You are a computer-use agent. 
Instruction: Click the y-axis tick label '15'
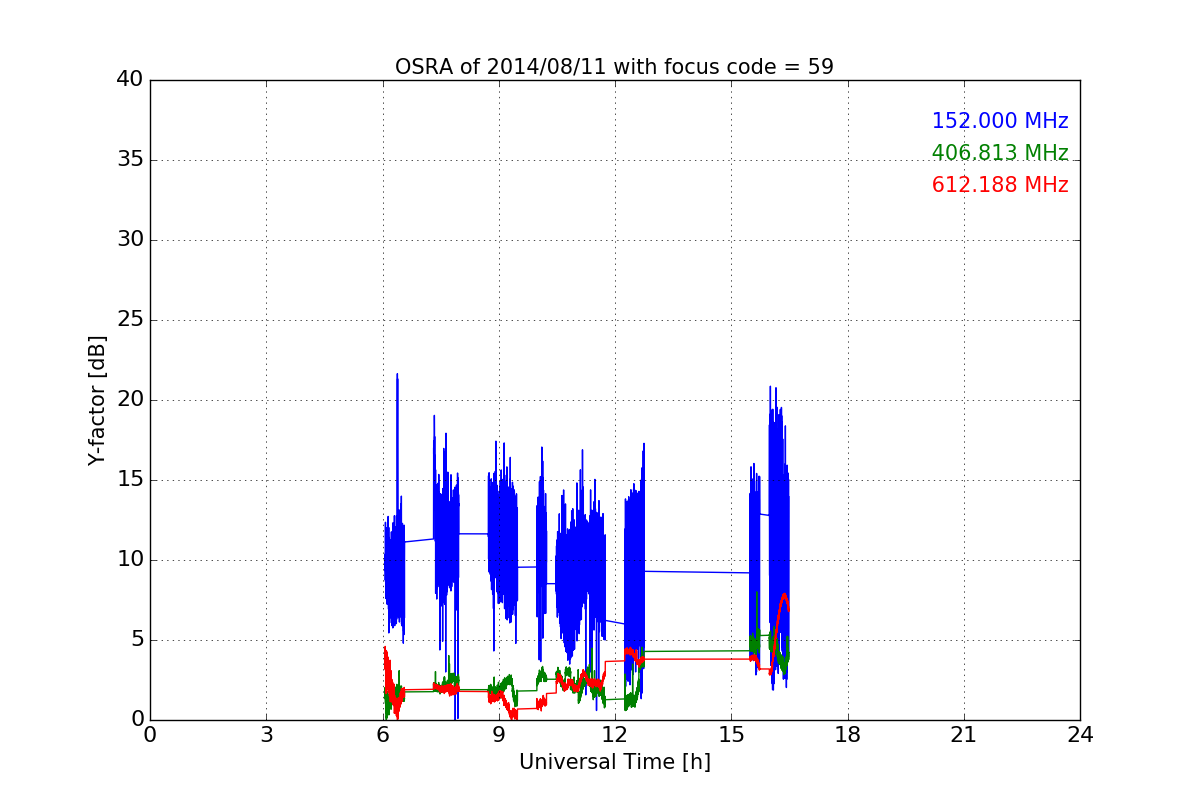pyautogui.click(x=130, y=480)
